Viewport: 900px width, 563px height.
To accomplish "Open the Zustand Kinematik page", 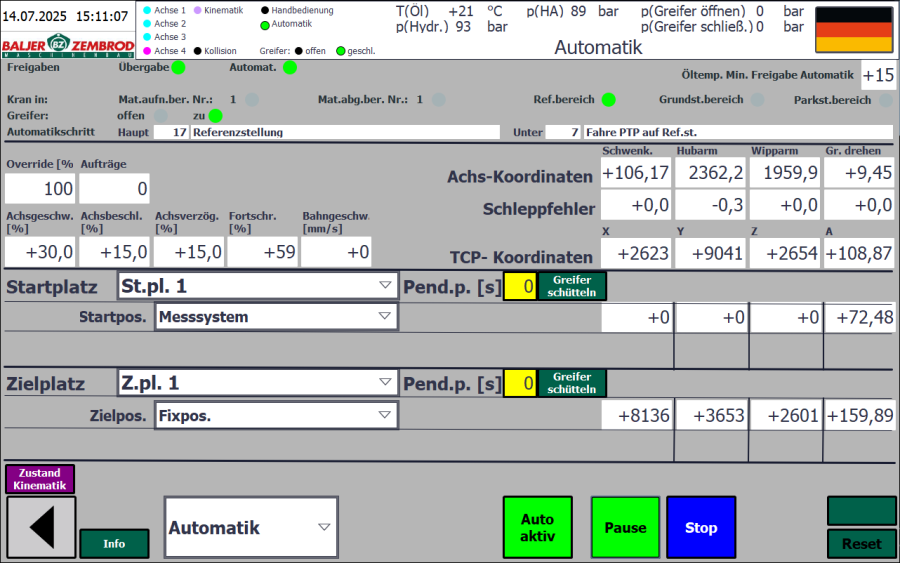I will coord(40,479).
